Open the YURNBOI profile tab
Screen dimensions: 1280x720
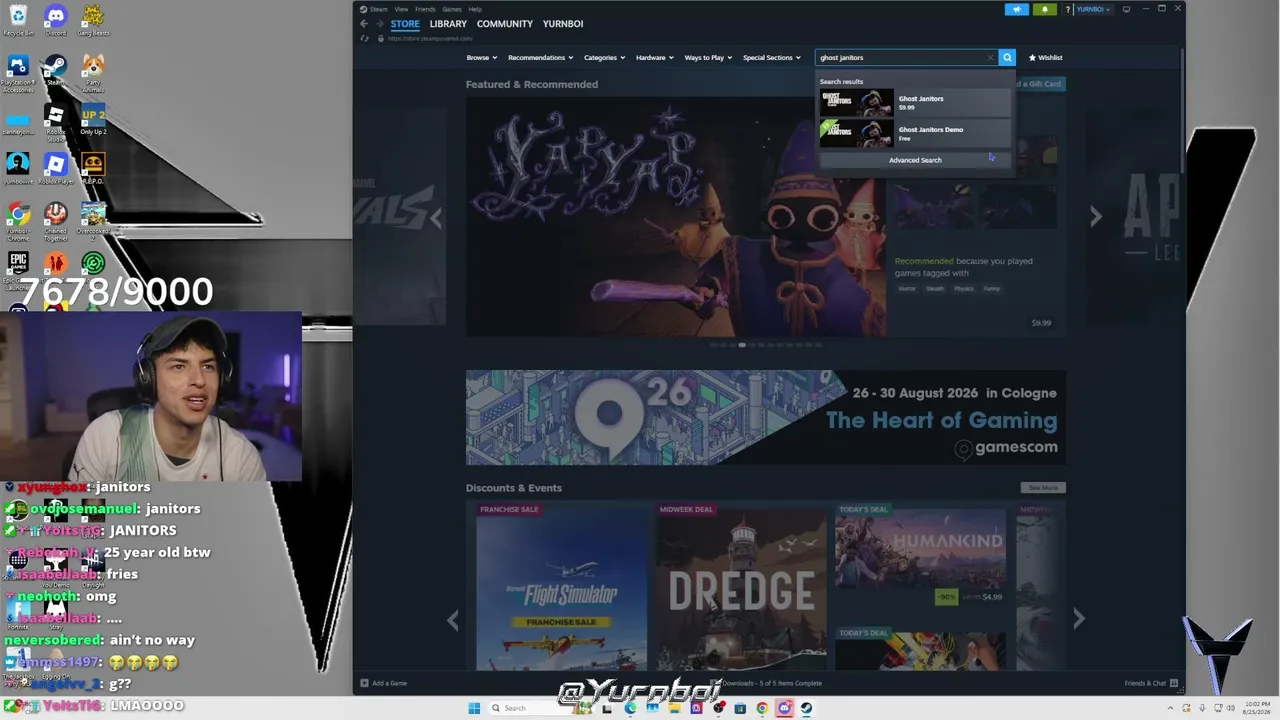pyautogui.click(x=563, y=24)
